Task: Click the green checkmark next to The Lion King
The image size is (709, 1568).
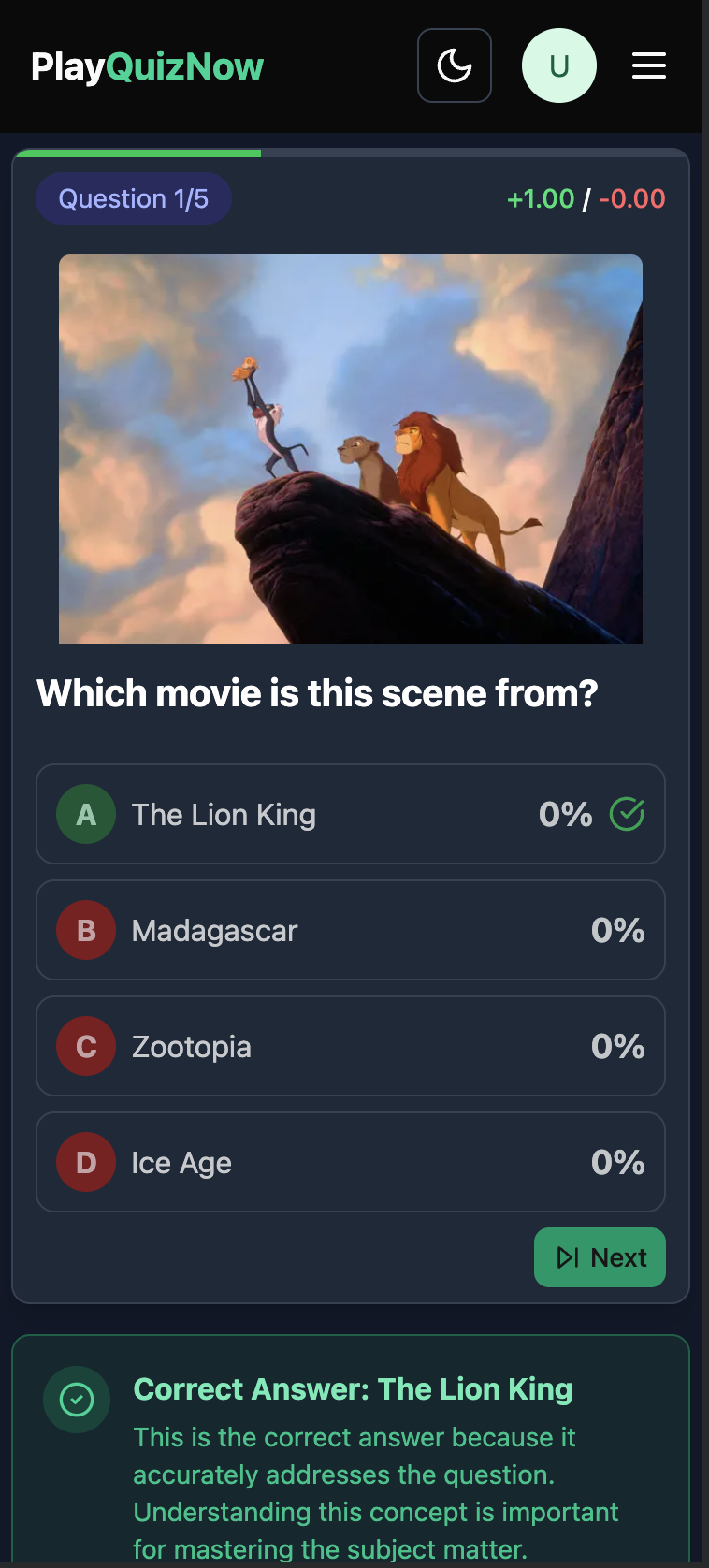Action: pyautogui.click(x=627, y=814)
